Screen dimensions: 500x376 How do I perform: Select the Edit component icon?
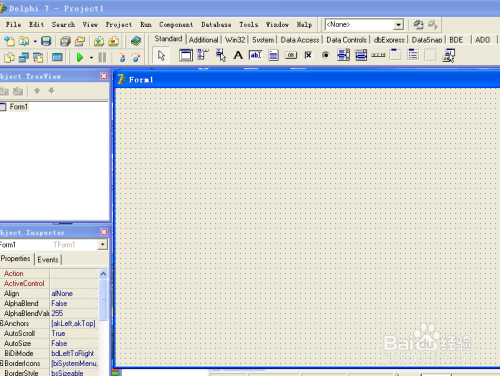click(256, 55)
